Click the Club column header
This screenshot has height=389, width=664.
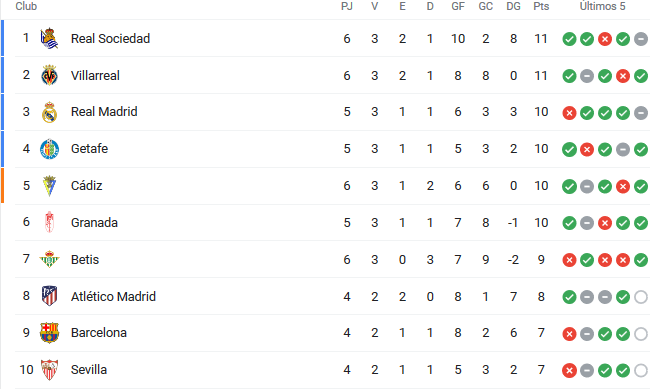pyautogui.click(x=26, y=6)
